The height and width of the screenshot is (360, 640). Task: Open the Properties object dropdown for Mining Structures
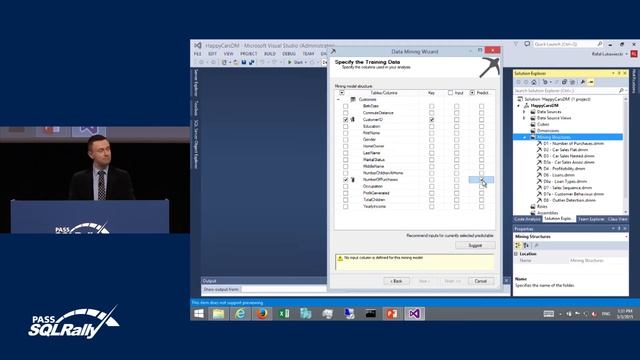pos(626,237)
